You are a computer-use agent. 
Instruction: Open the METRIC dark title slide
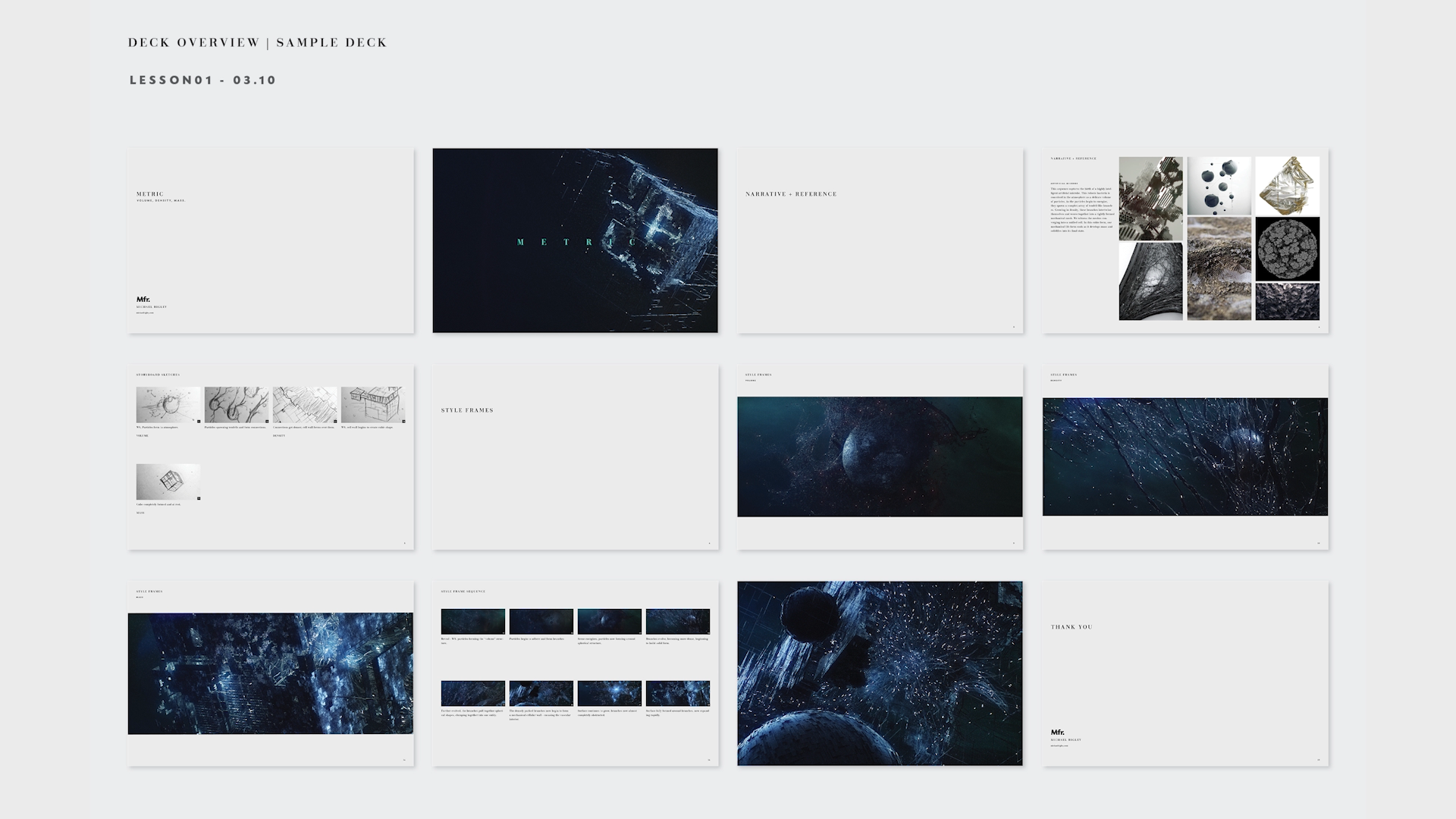pos(575,240)
